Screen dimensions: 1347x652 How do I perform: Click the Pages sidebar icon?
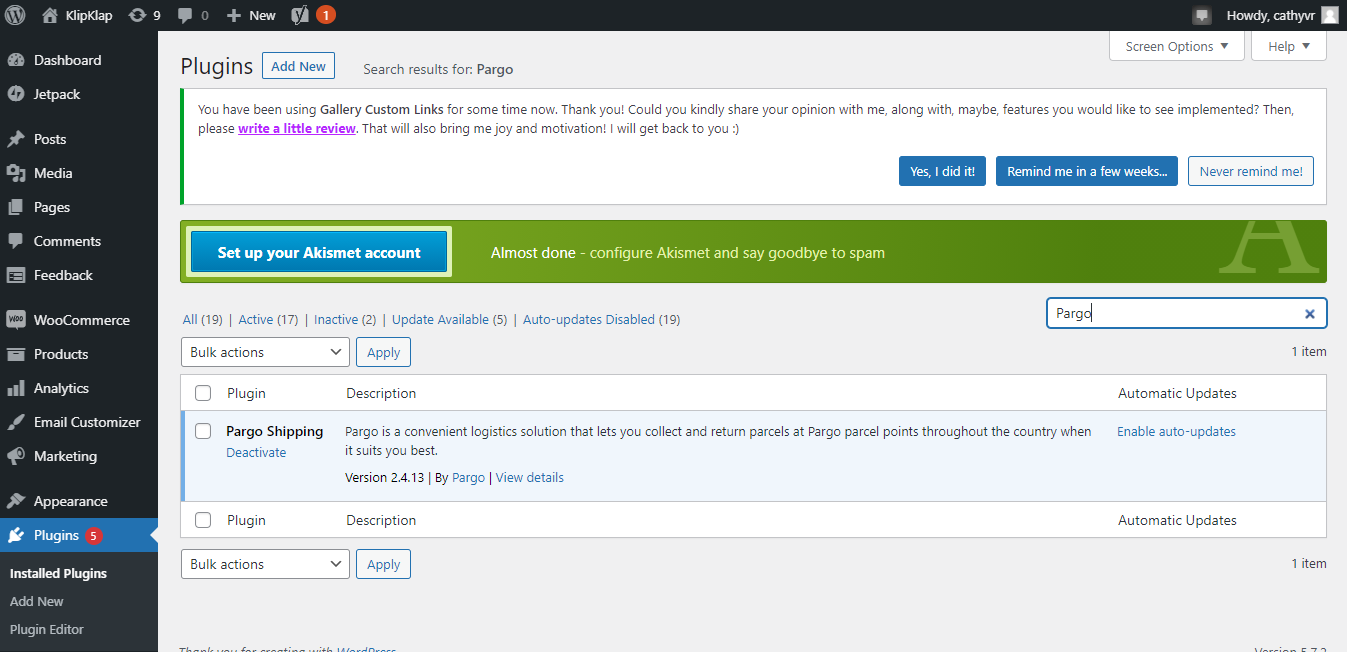point(16,207)
